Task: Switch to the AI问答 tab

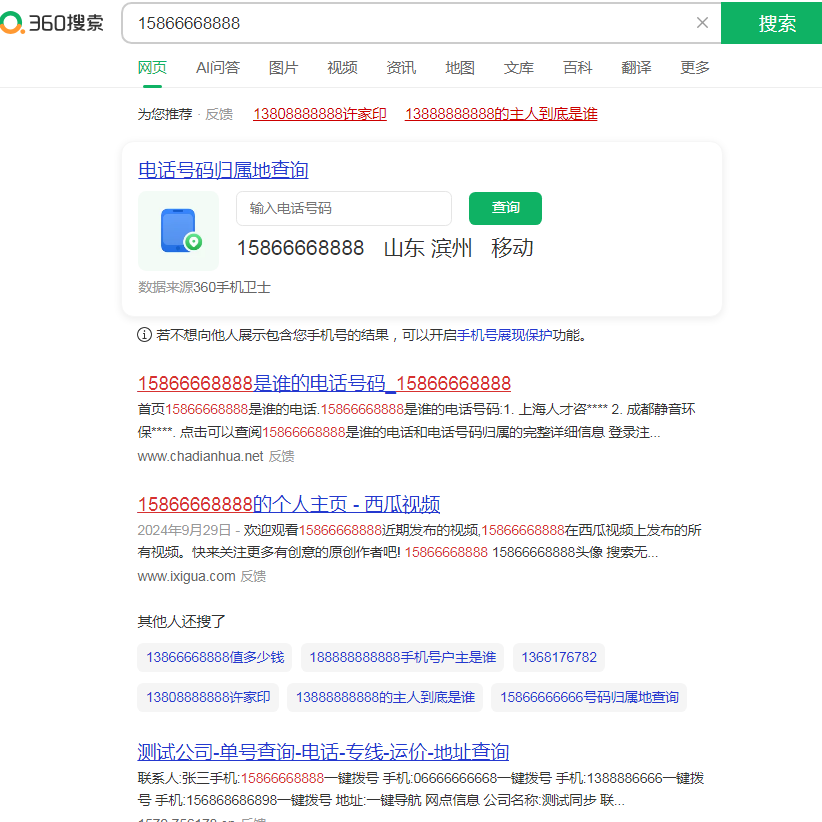Action: pyautogui.click(x=218, y=68)
